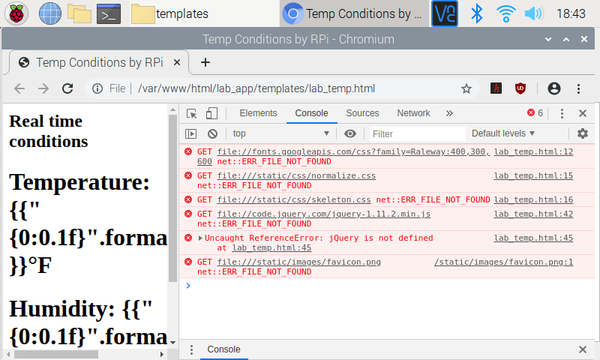Open the skeleton.css file link
600x360 pixels.
click(294, 200)
